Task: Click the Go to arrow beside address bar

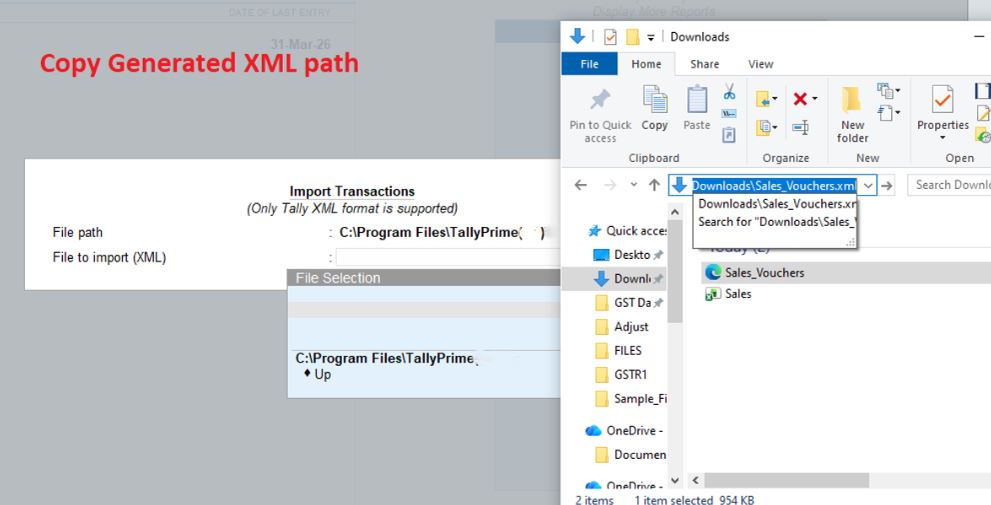Action: 887,186
